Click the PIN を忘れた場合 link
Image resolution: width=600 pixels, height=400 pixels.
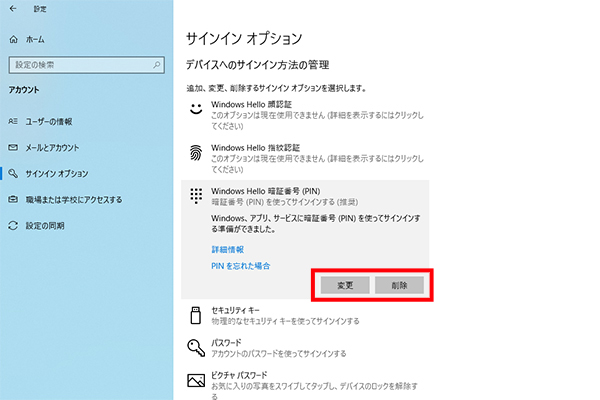point(241,266)
